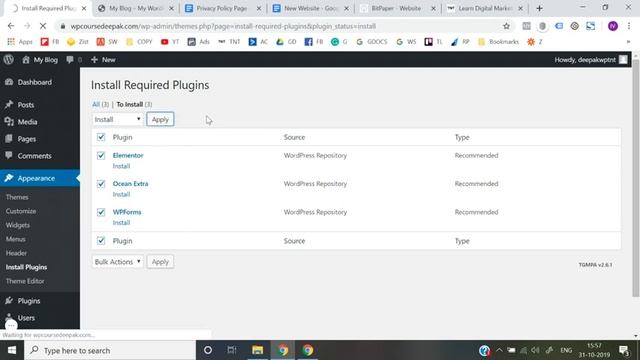Go back in browser history
The height and width of the screenshot is (360, 640).
[x=11, y=26]
